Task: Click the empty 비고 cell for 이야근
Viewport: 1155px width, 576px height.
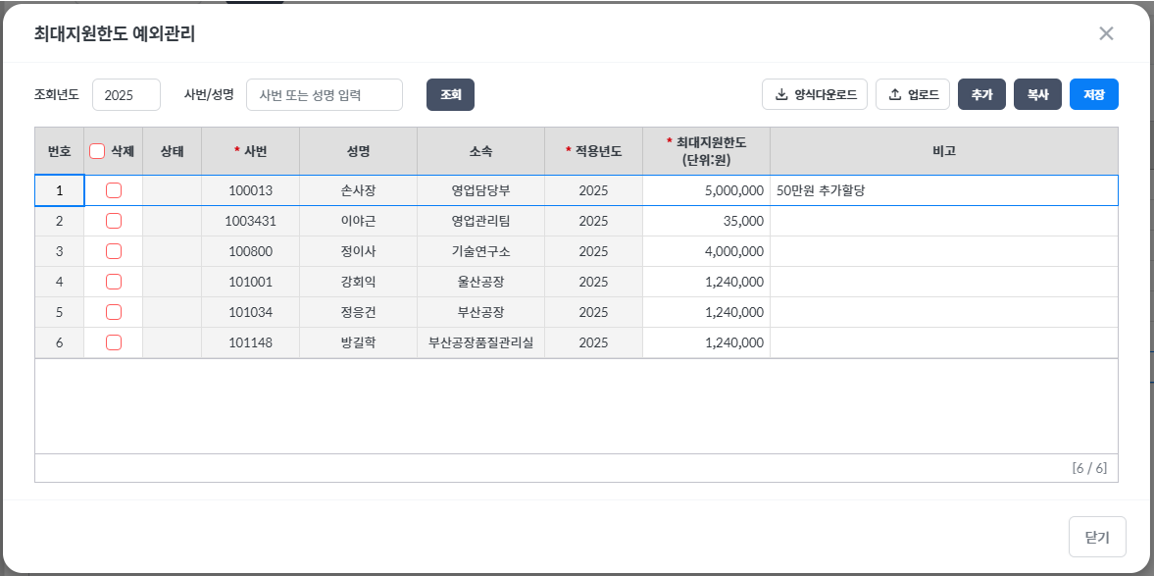Action: coord(944,221)
